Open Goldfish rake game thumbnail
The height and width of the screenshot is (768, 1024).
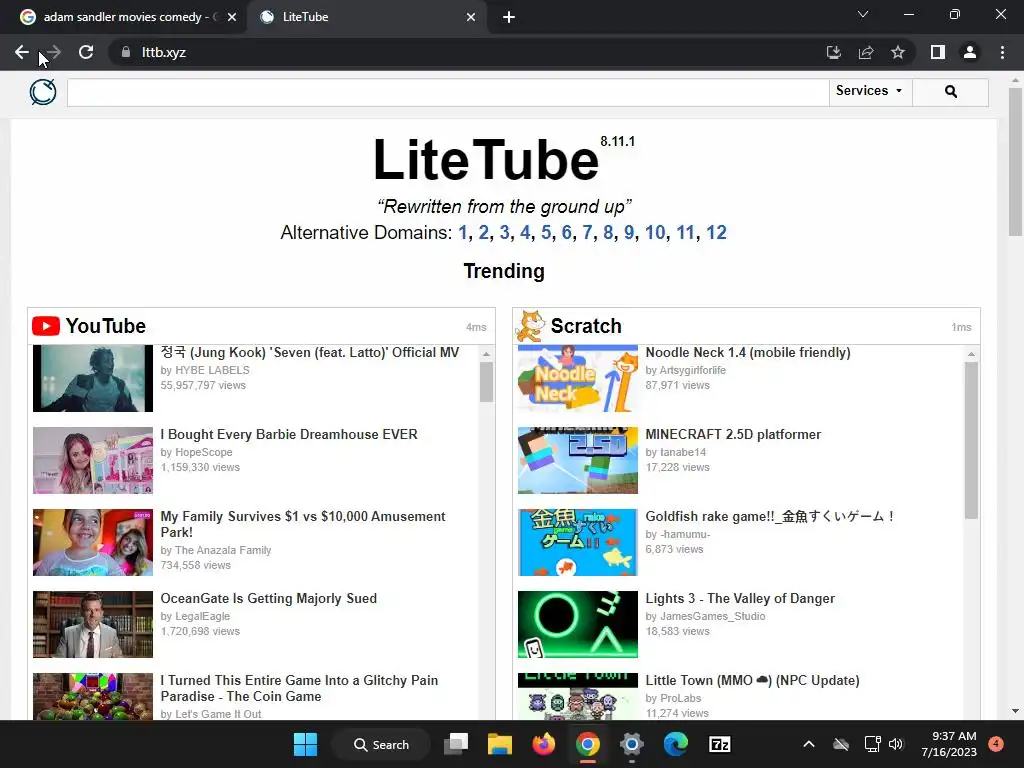pyautogui.click(x=577, y=542)
